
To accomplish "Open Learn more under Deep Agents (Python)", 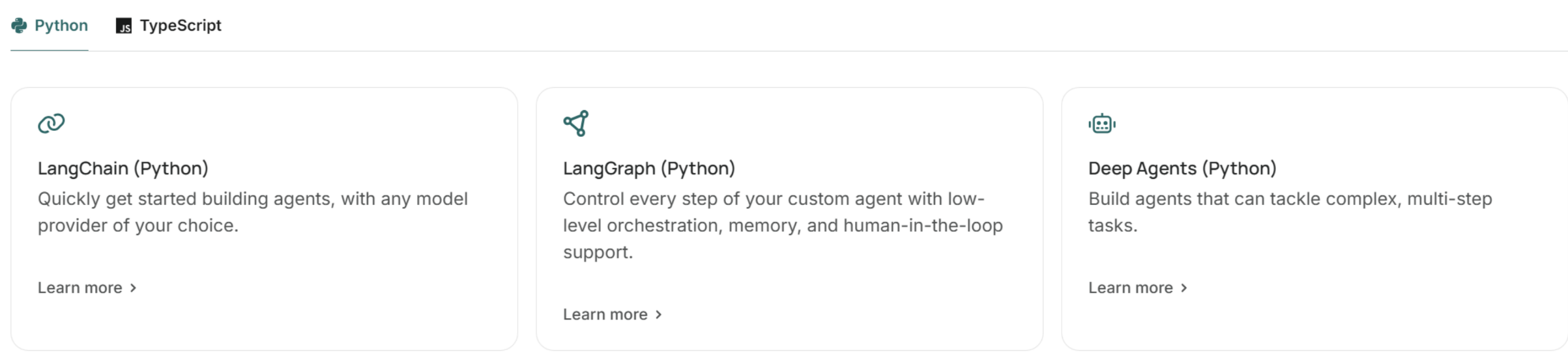I will pos(1130,288).
